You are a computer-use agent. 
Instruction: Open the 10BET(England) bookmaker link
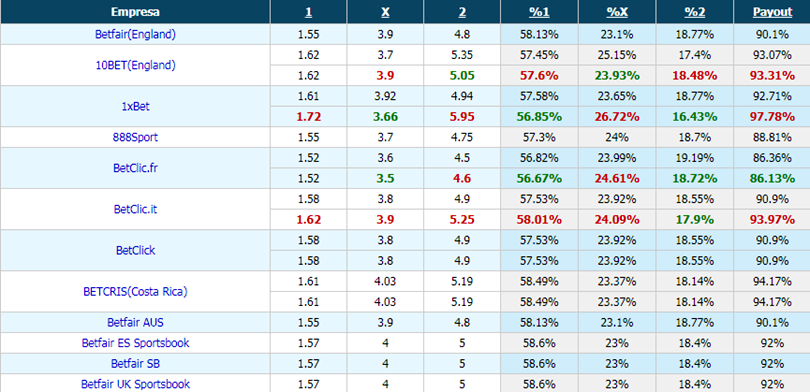click(x=135, y=66)
